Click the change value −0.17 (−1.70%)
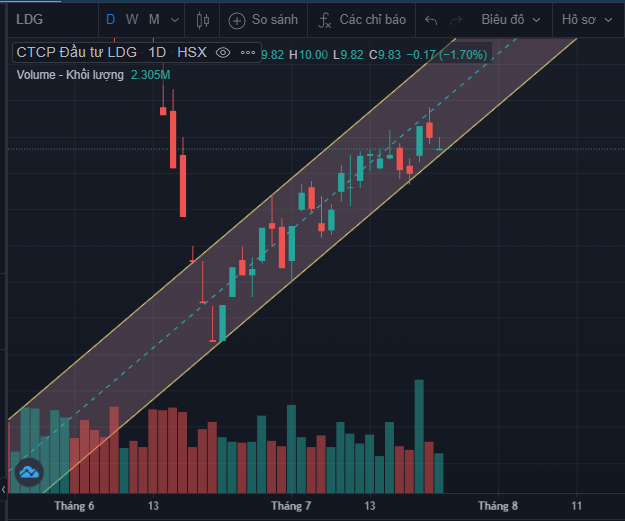 pos(447,55)
